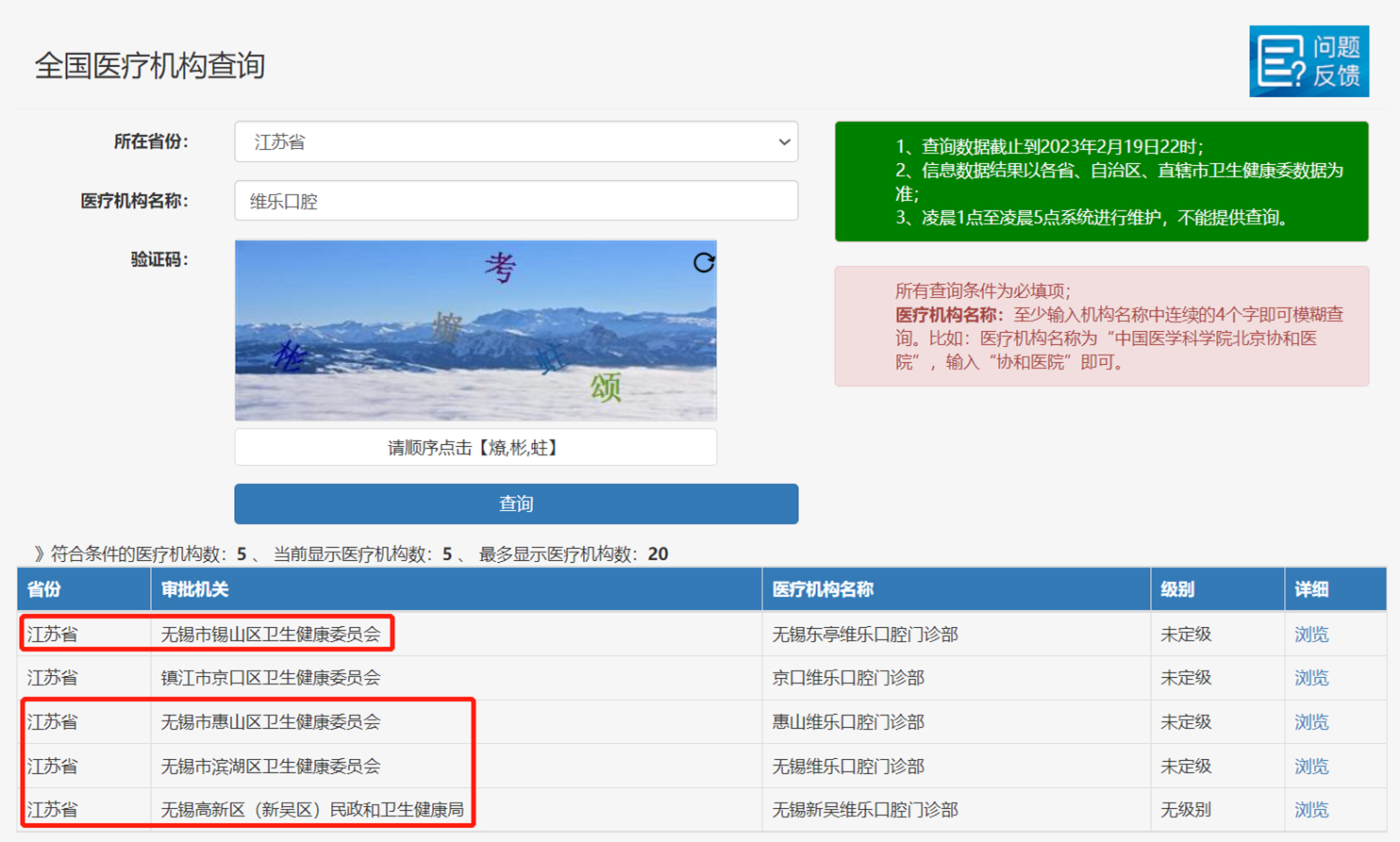Refresh the captcha image
1400x842 pixels.
[x=704, y=262]
